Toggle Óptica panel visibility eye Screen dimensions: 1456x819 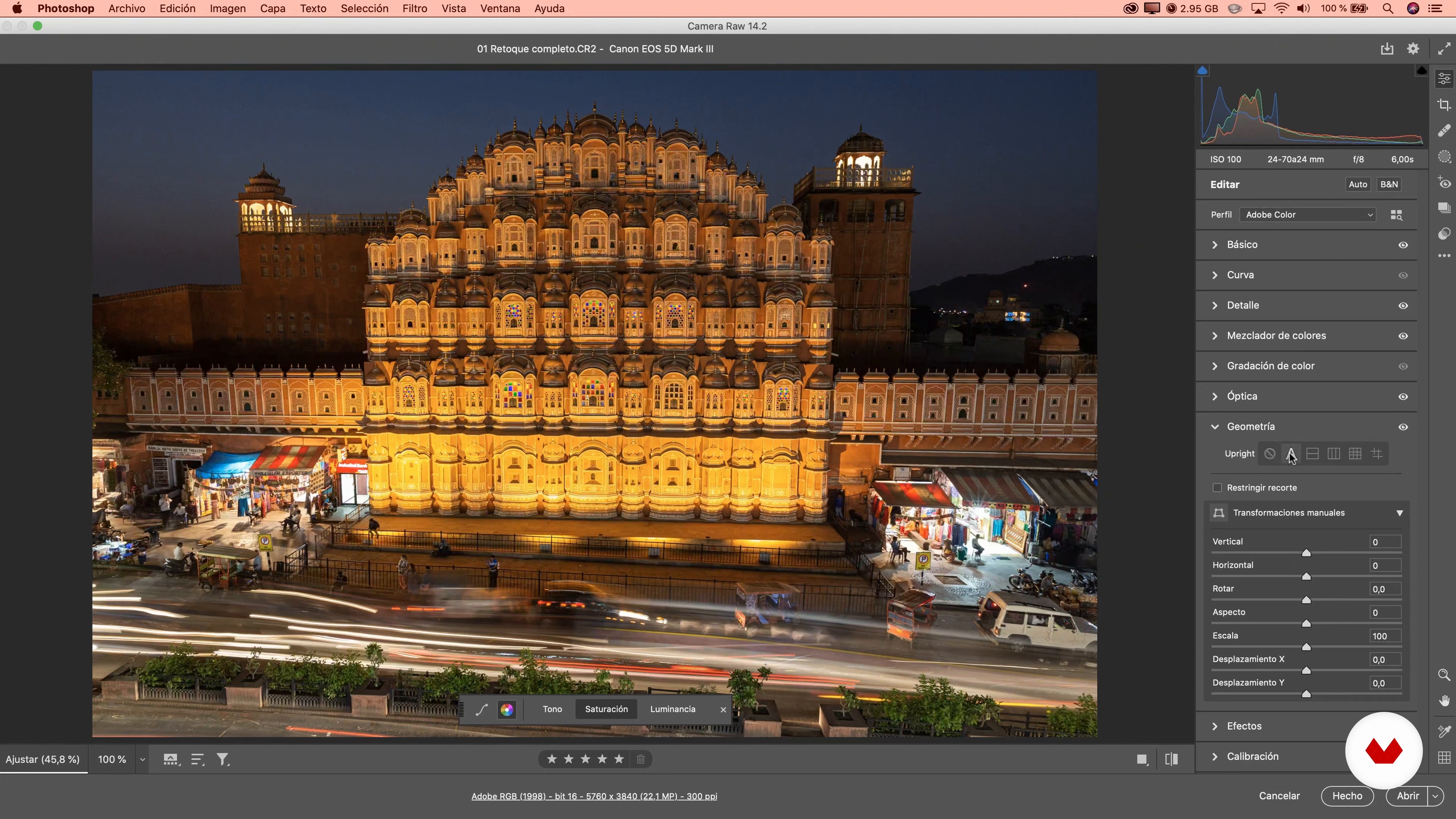tap(1403, 397)
